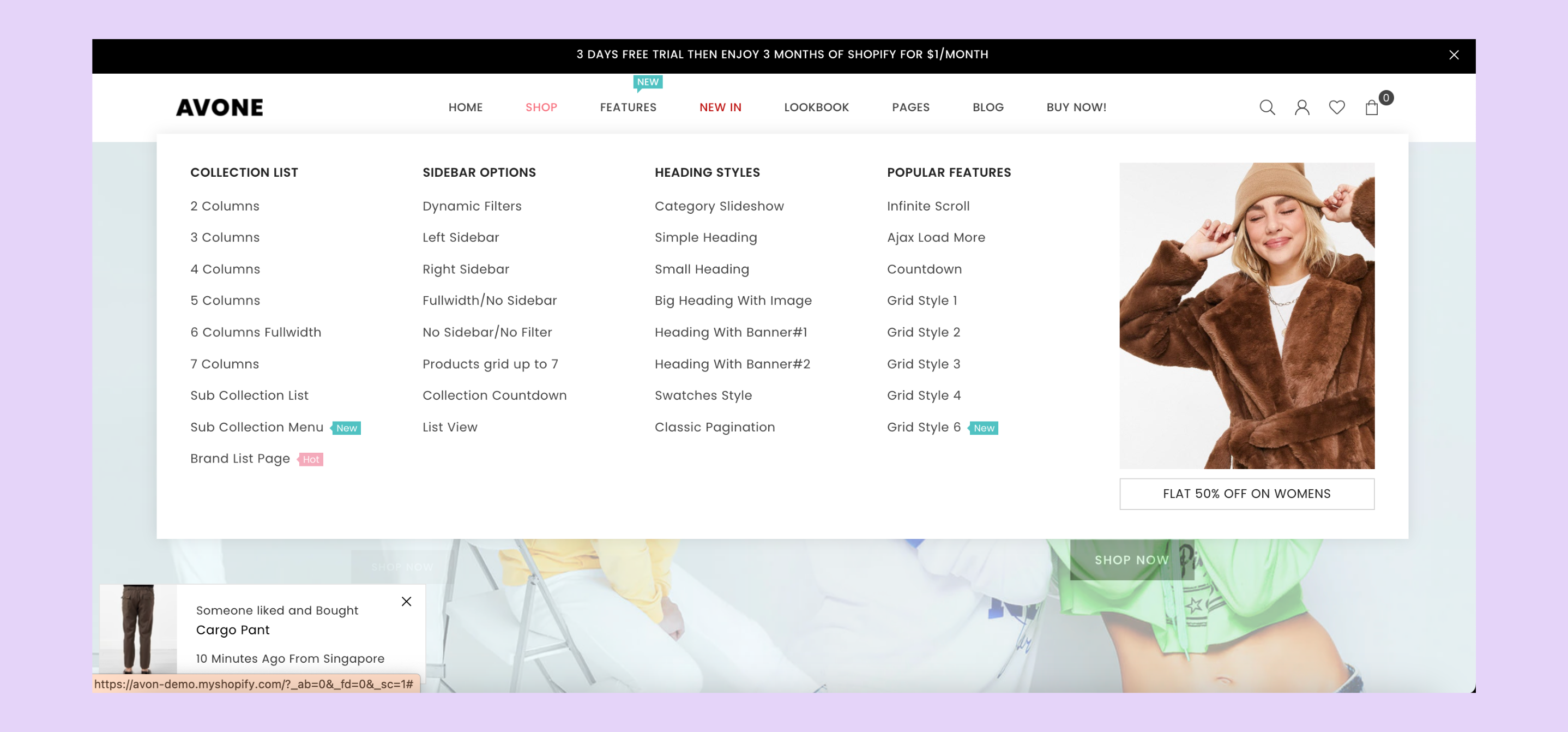The image size is (1568, 732).
Task: Open Brand List Page link
Action: tap(240, 459)
